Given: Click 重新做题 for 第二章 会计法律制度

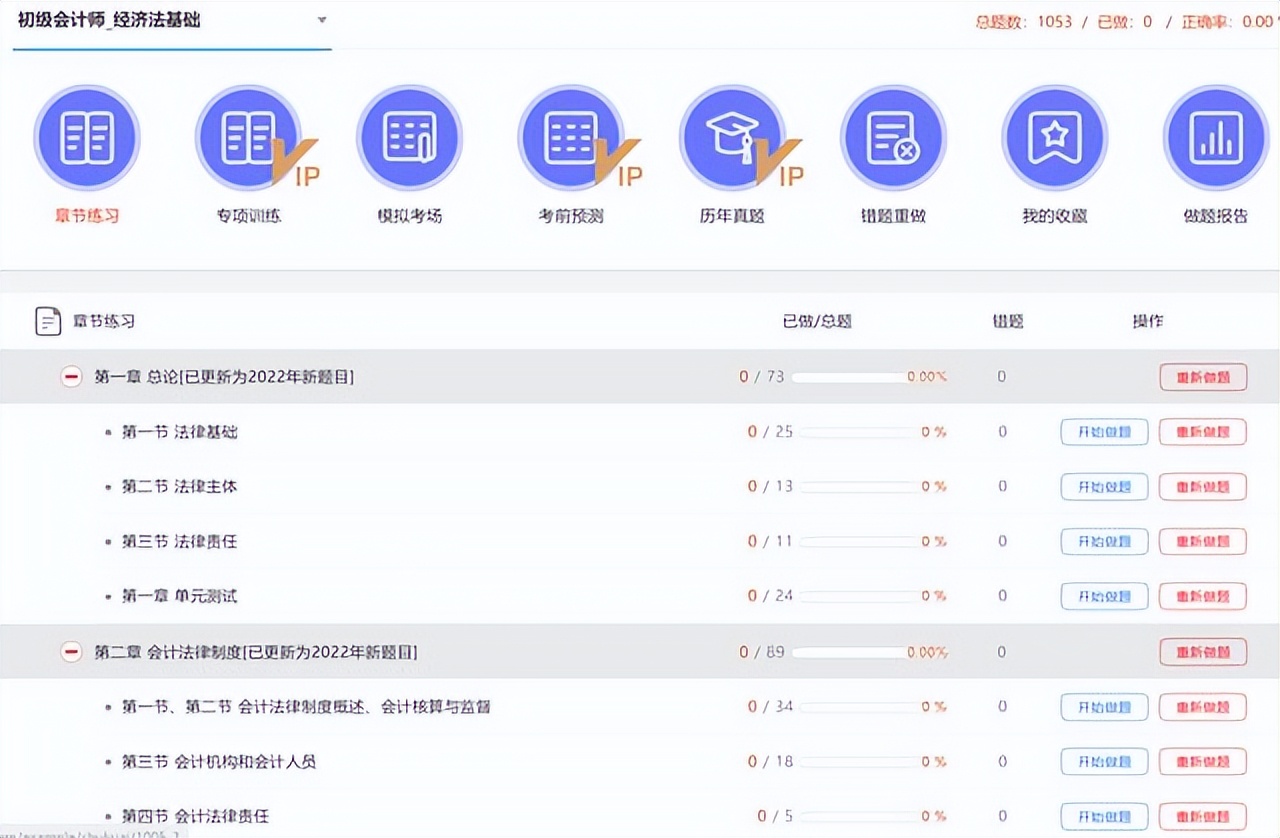Looking at the screenshot, I should coord(1202,651).
